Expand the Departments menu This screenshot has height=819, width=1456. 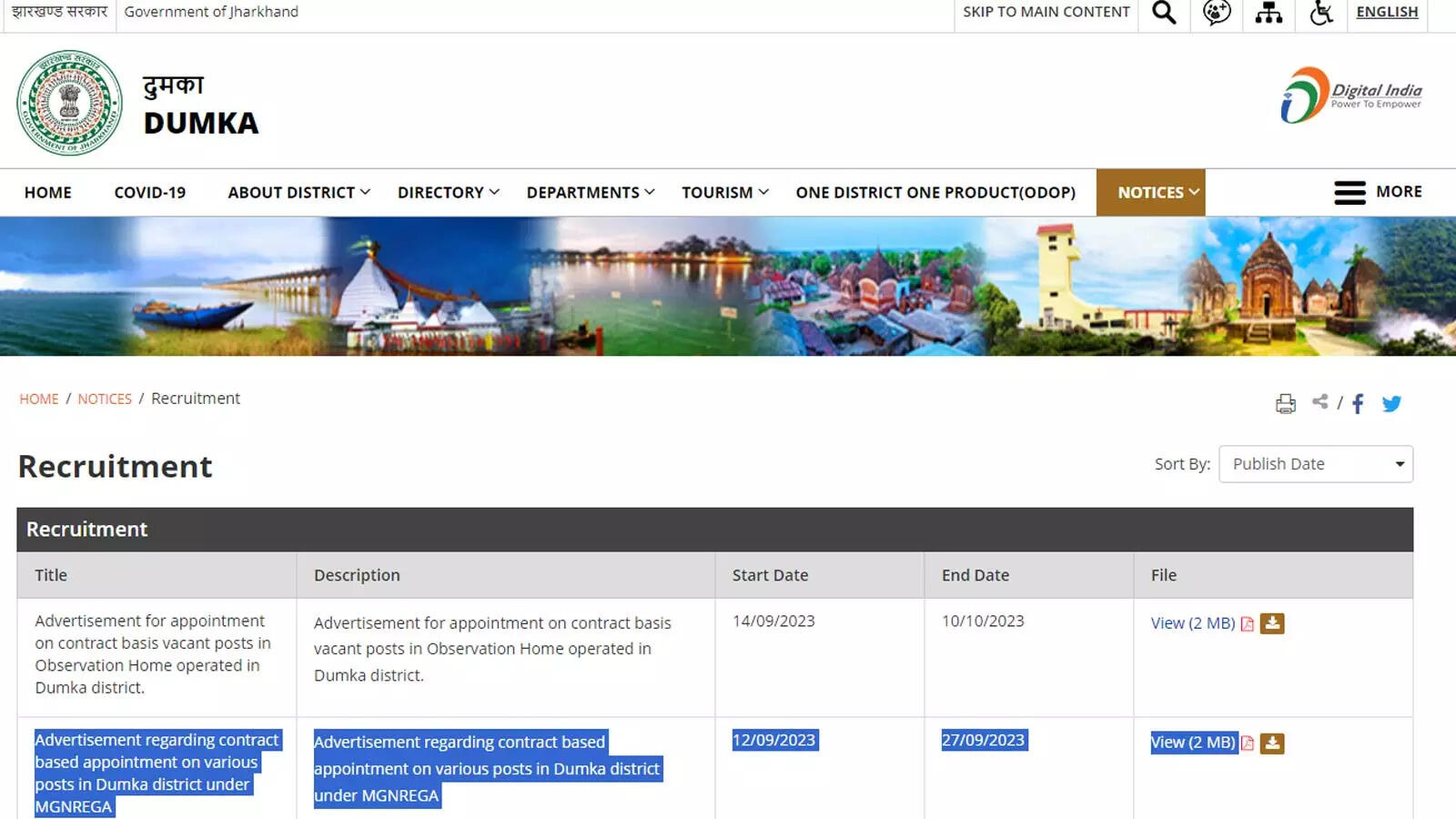click(590, 193)
